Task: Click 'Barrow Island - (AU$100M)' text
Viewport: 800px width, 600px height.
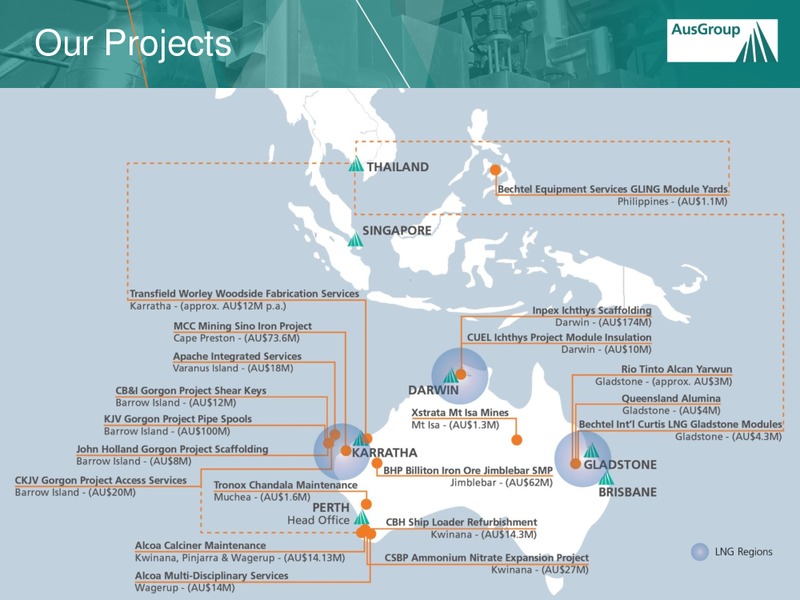Action: point(167,432)
